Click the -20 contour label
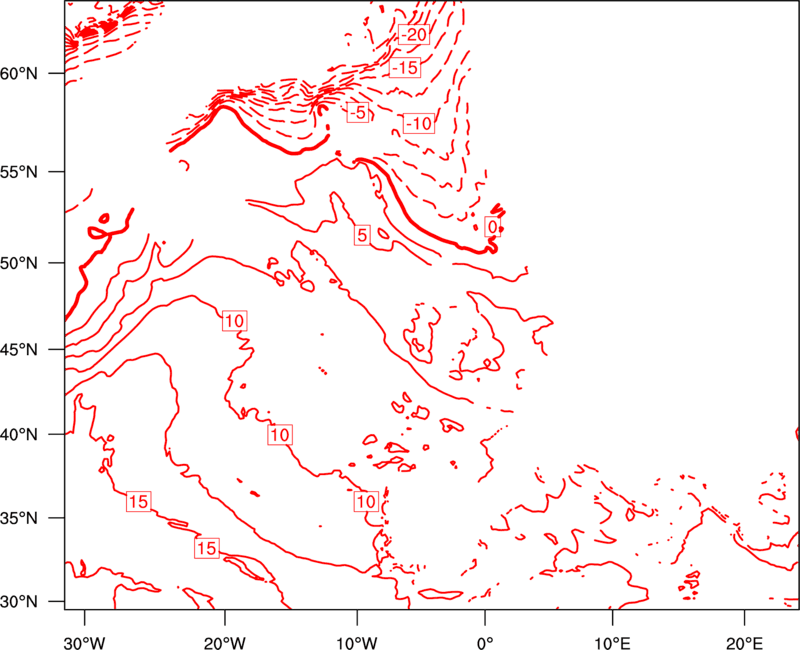This screenshot has height=650, width=800. (413, 35)
